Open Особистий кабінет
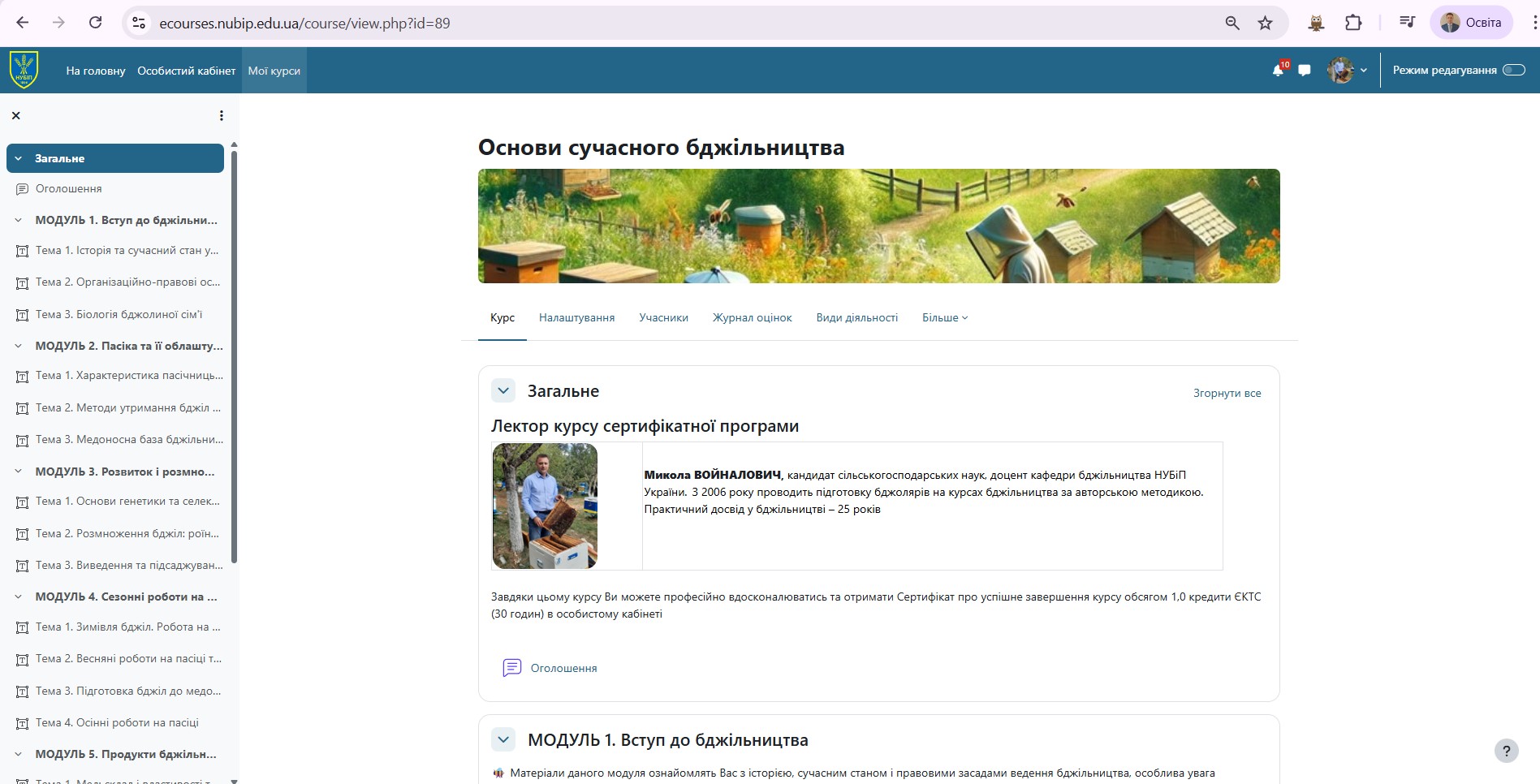 click(x=187, y=71)
